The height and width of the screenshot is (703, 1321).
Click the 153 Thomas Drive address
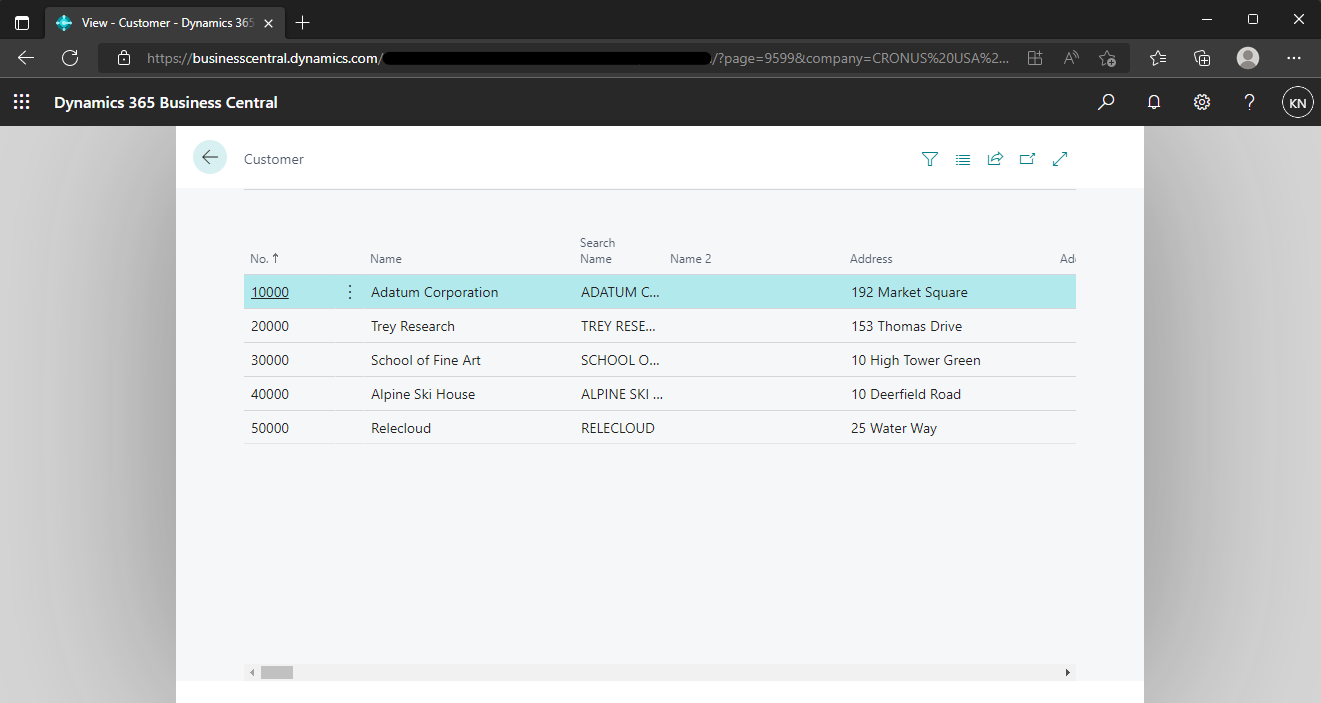(906, 326)
